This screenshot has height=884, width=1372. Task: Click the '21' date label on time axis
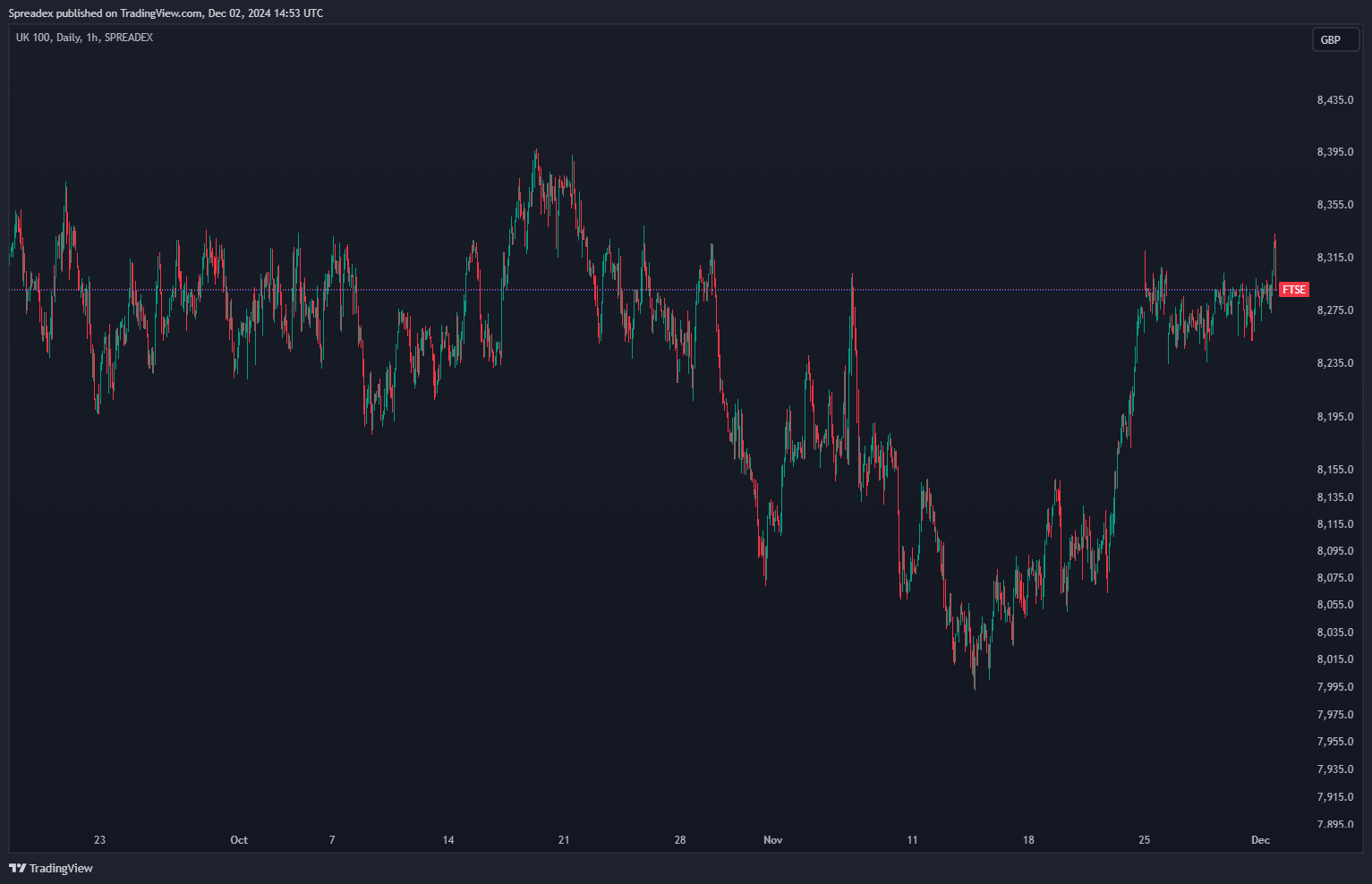click(x=564, y=840)
